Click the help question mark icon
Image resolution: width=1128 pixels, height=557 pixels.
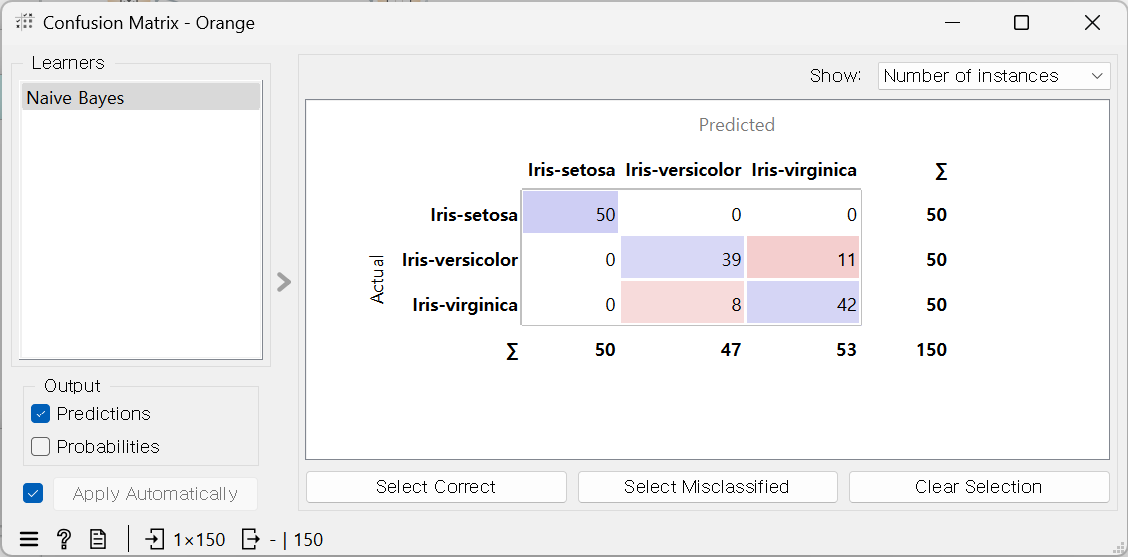(64, 540)
